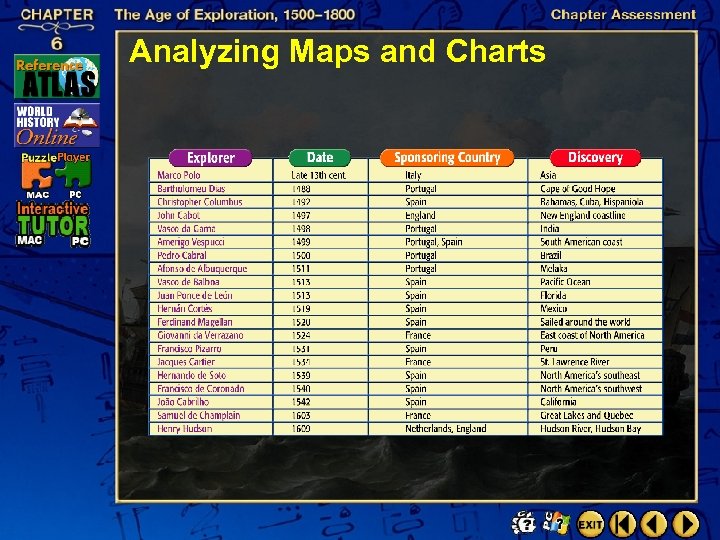Launch Interactive Tutor for PC
The image size is (720, 540).
tap(80, 241)
